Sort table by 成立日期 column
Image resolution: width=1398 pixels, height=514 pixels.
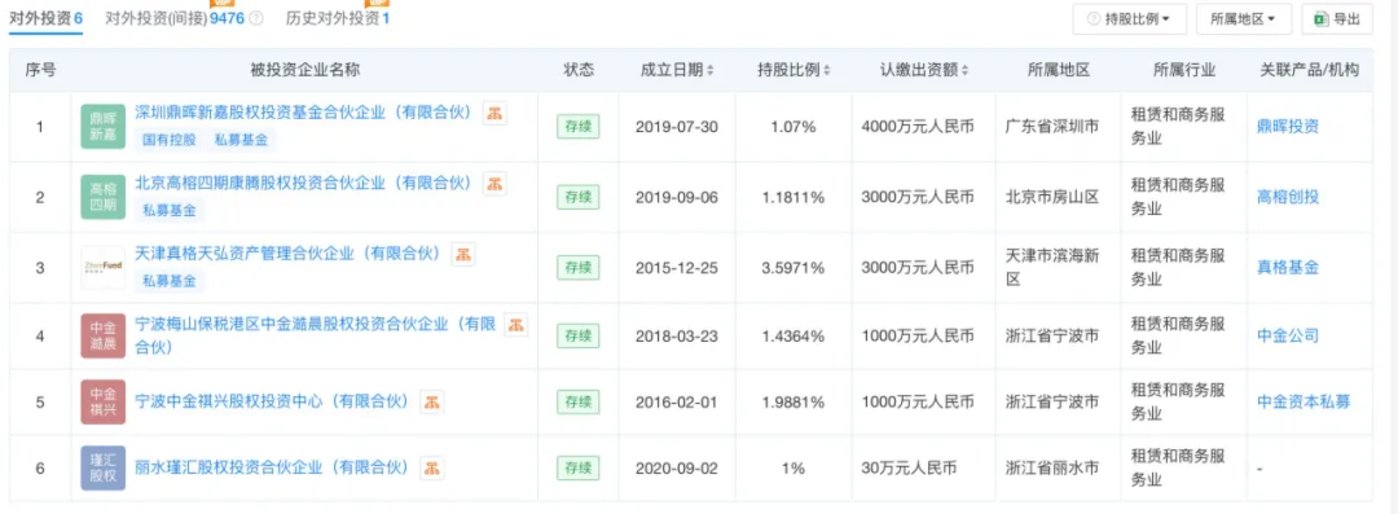coord(677,70)
